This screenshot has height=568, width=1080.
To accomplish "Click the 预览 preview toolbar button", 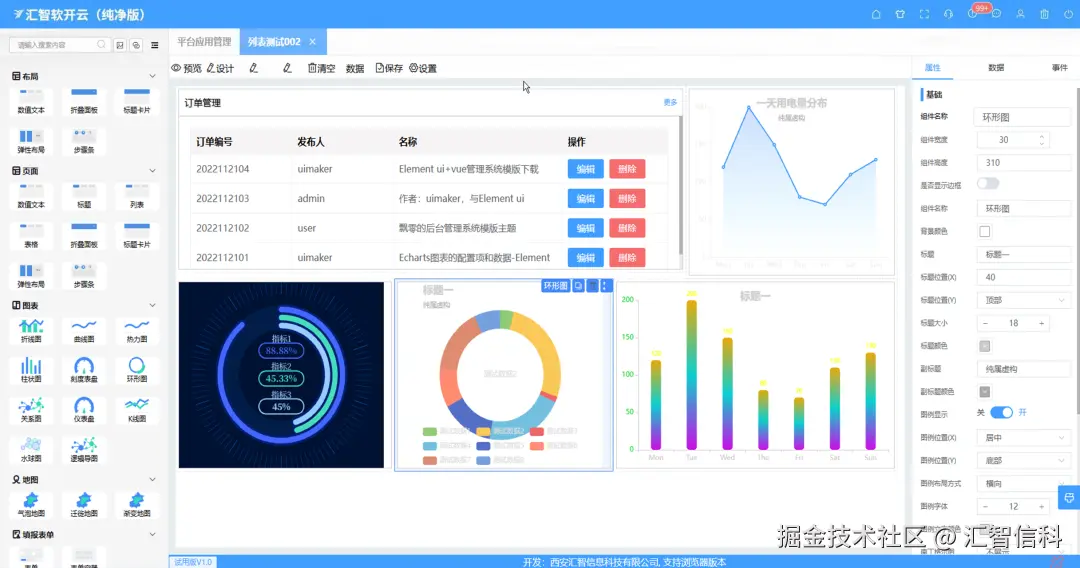I will pos(187,68).
